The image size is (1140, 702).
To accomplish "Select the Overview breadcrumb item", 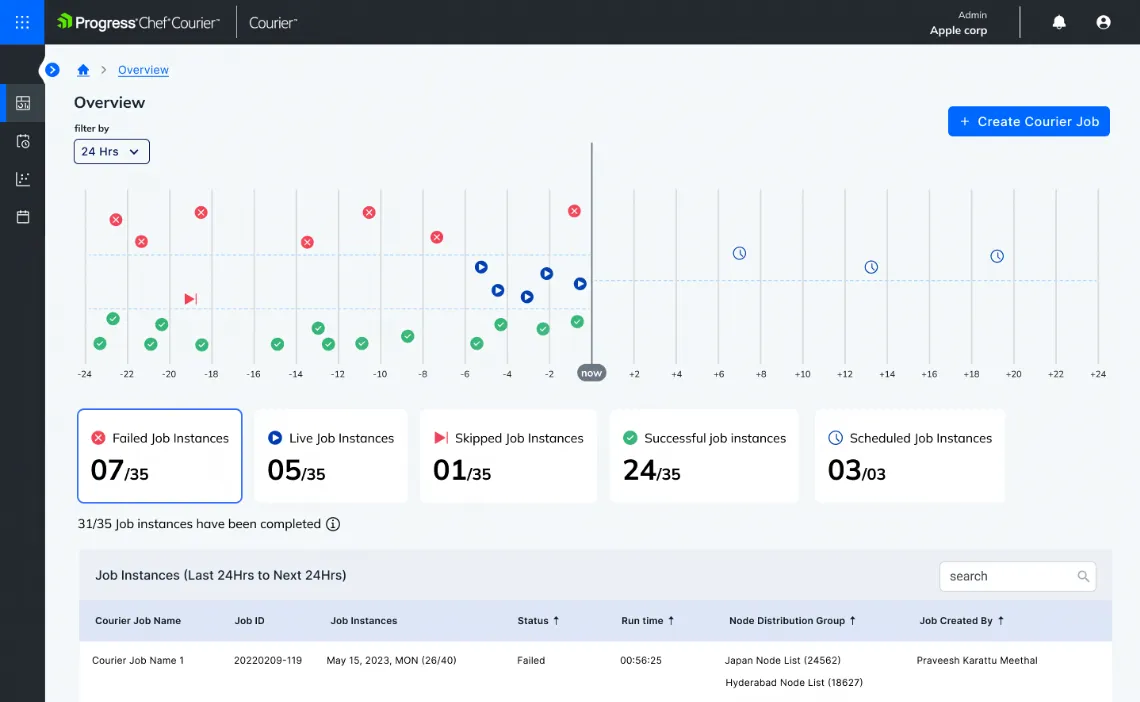I will [x=143, y=70].
